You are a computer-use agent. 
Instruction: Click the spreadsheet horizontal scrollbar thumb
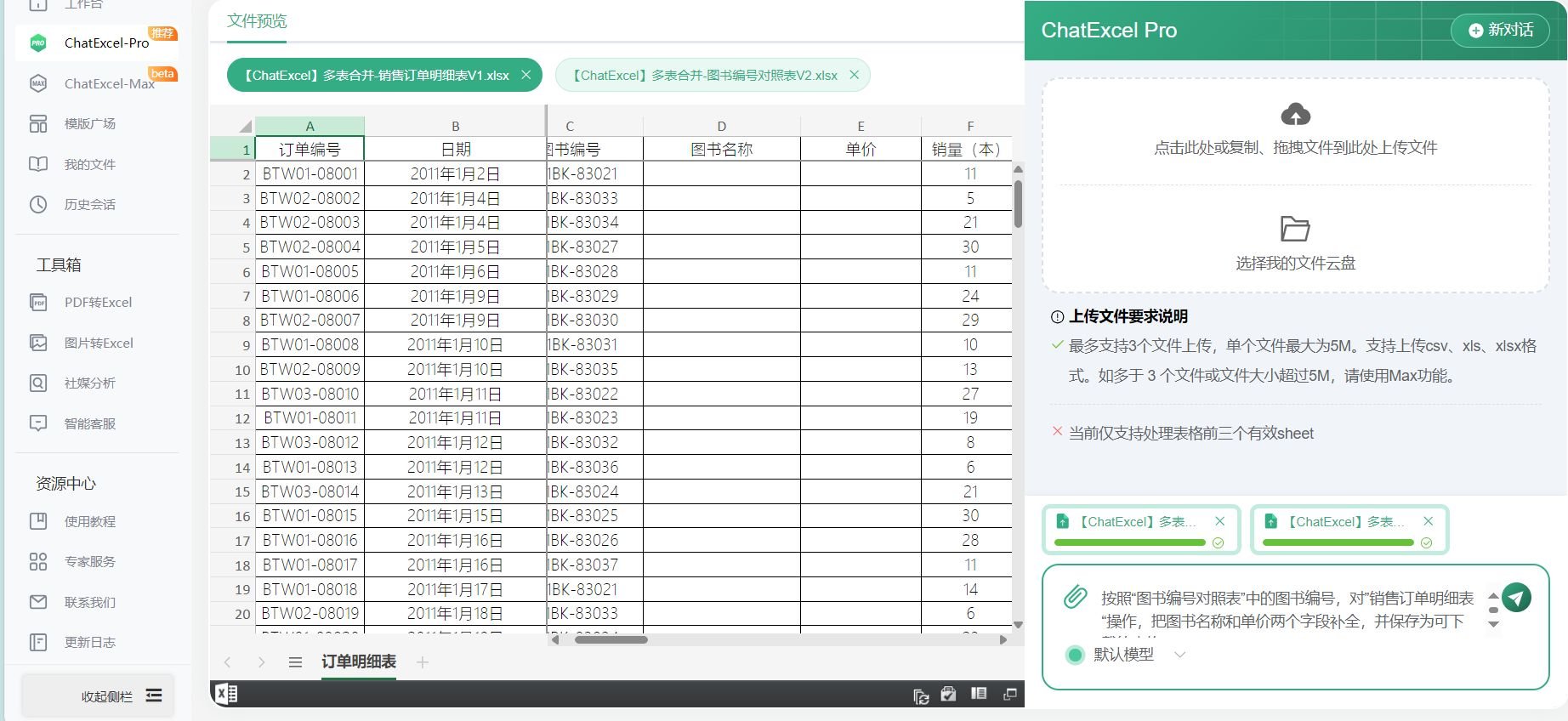(611, 639)
